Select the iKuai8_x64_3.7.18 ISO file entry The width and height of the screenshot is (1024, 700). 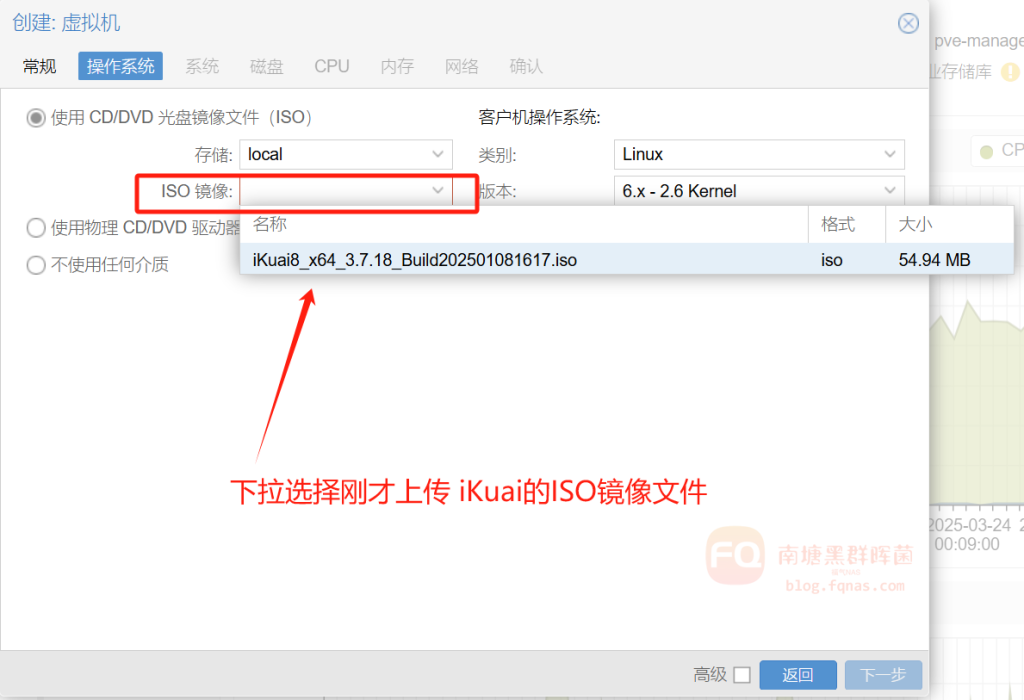coord(415,260)
